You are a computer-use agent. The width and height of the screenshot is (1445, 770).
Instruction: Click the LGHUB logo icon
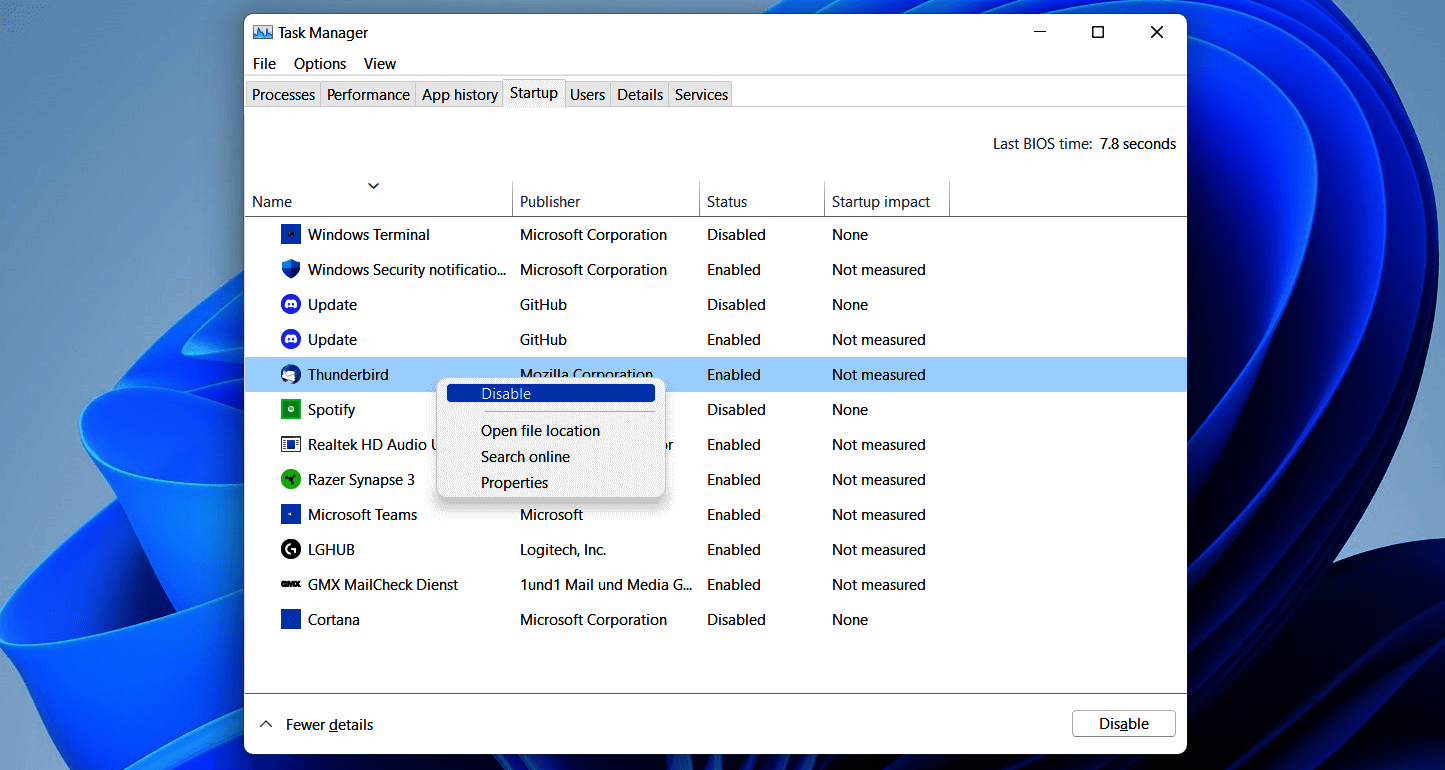click(289, 549)
